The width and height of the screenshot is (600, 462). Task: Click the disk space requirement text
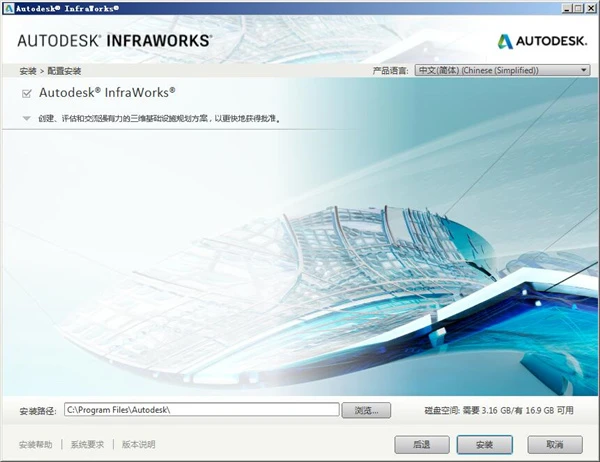(499, 410)
